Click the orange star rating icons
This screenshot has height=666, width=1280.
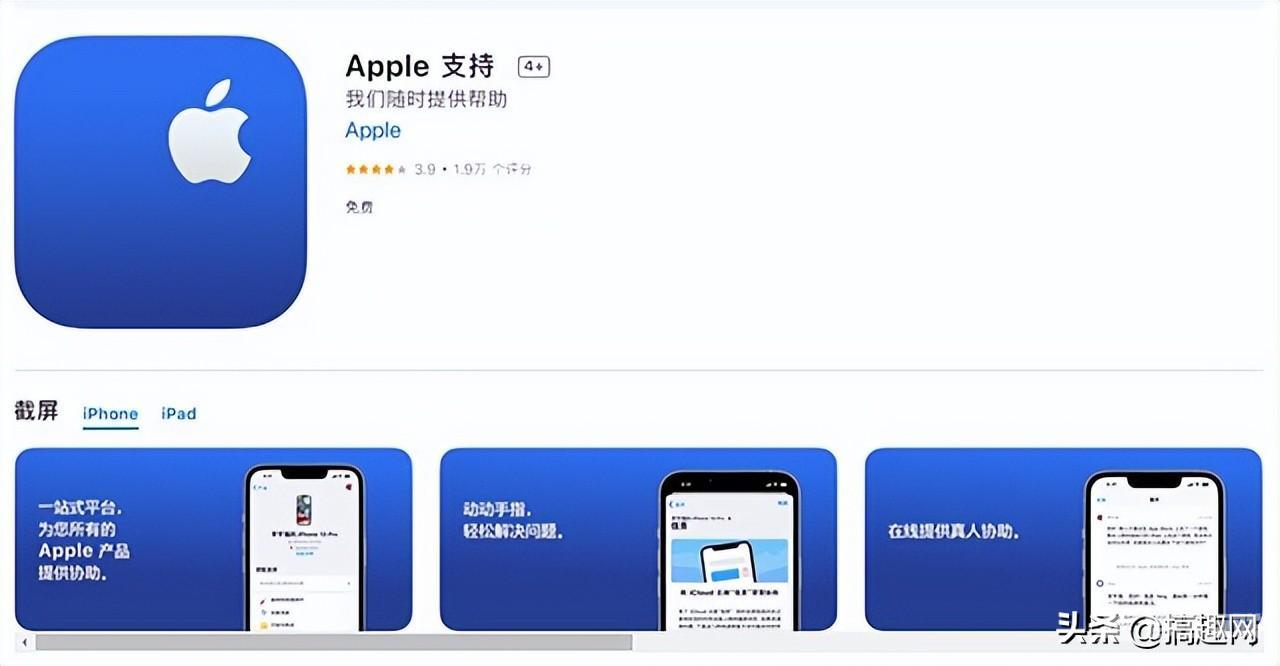376,170
